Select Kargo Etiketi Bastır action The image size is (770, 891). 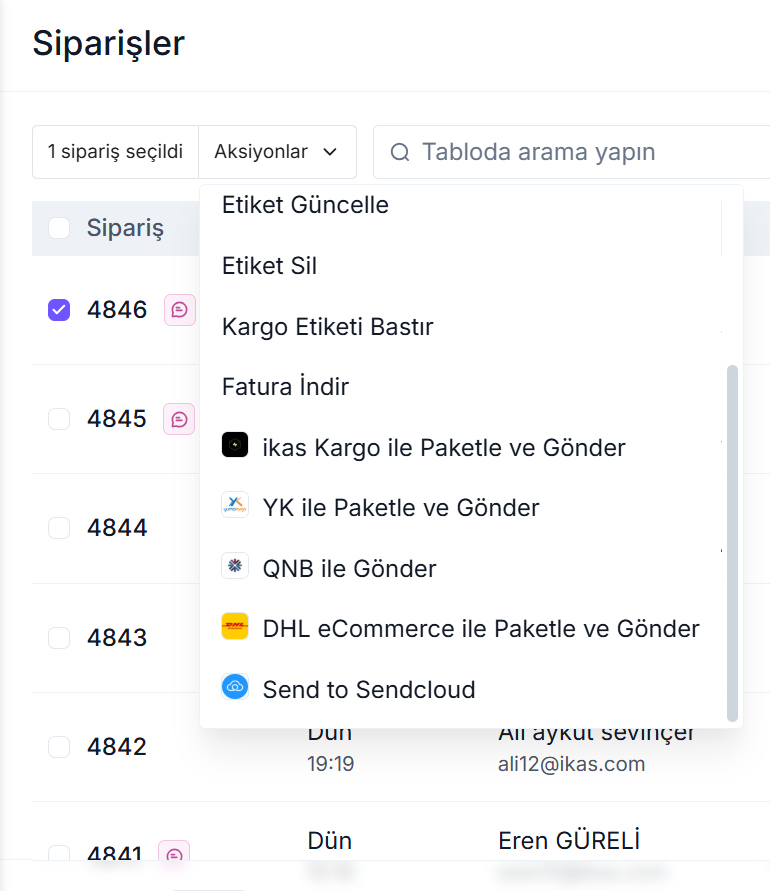(x=327, y=327)
